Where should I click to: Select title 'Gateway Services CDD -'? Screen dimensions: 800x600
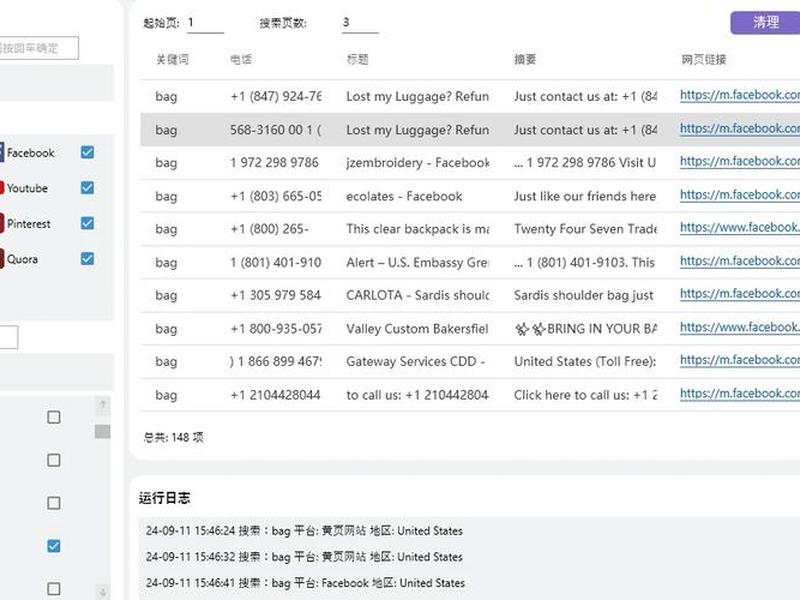(415, 362)
